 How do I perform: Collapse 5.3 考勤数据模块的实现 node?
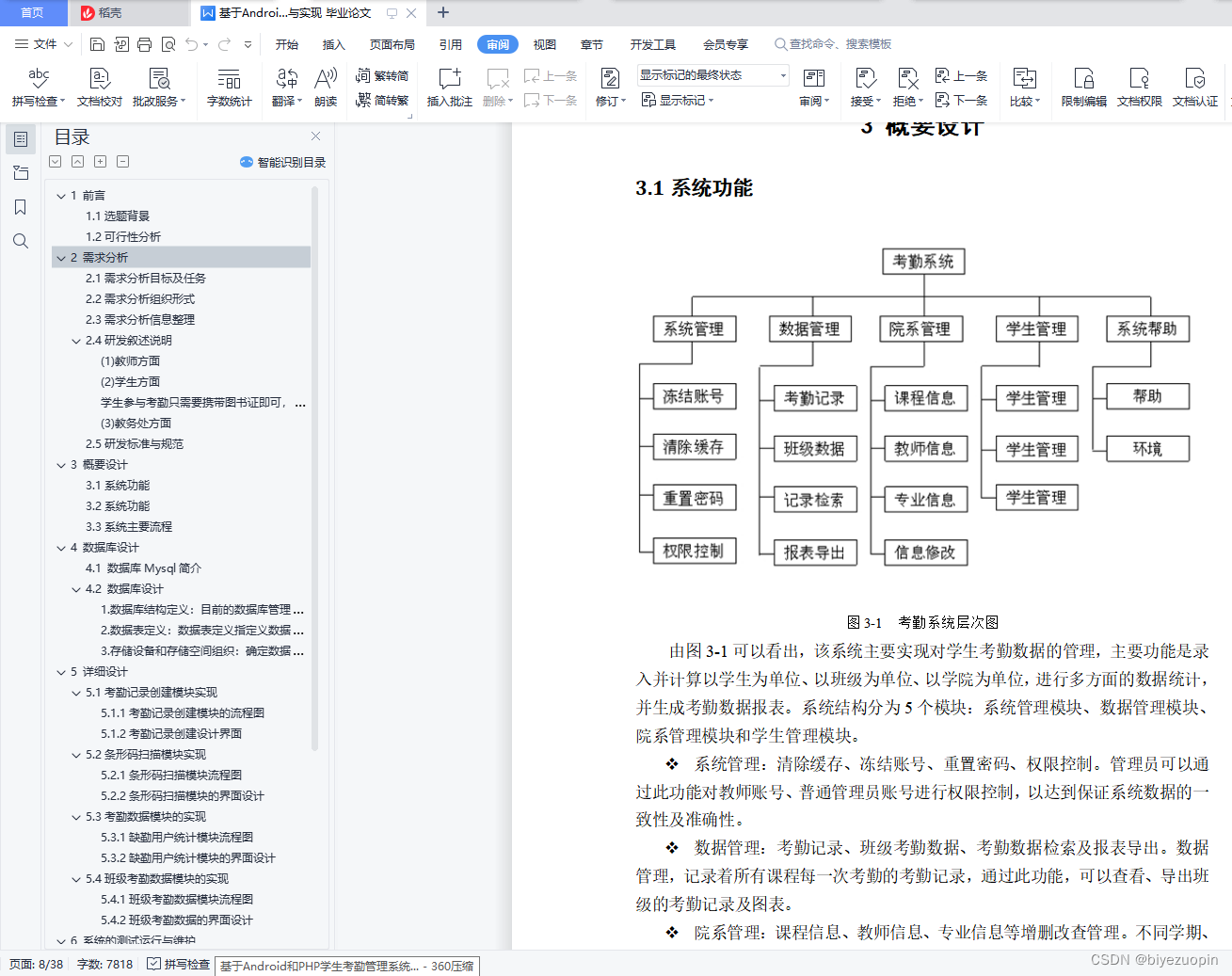76,817
